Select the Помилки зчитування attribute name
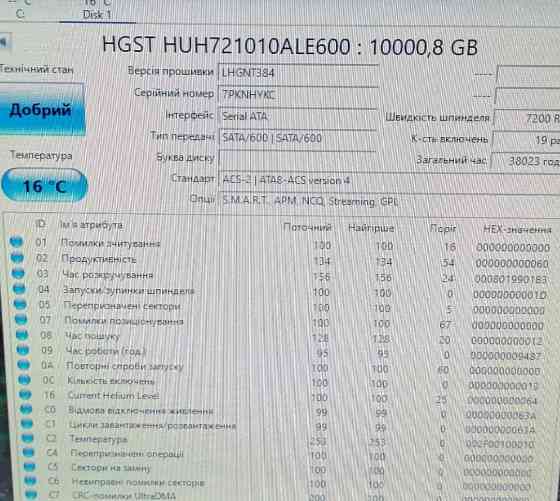This screenshot has width=560, height=501. [x=110, y=243]
